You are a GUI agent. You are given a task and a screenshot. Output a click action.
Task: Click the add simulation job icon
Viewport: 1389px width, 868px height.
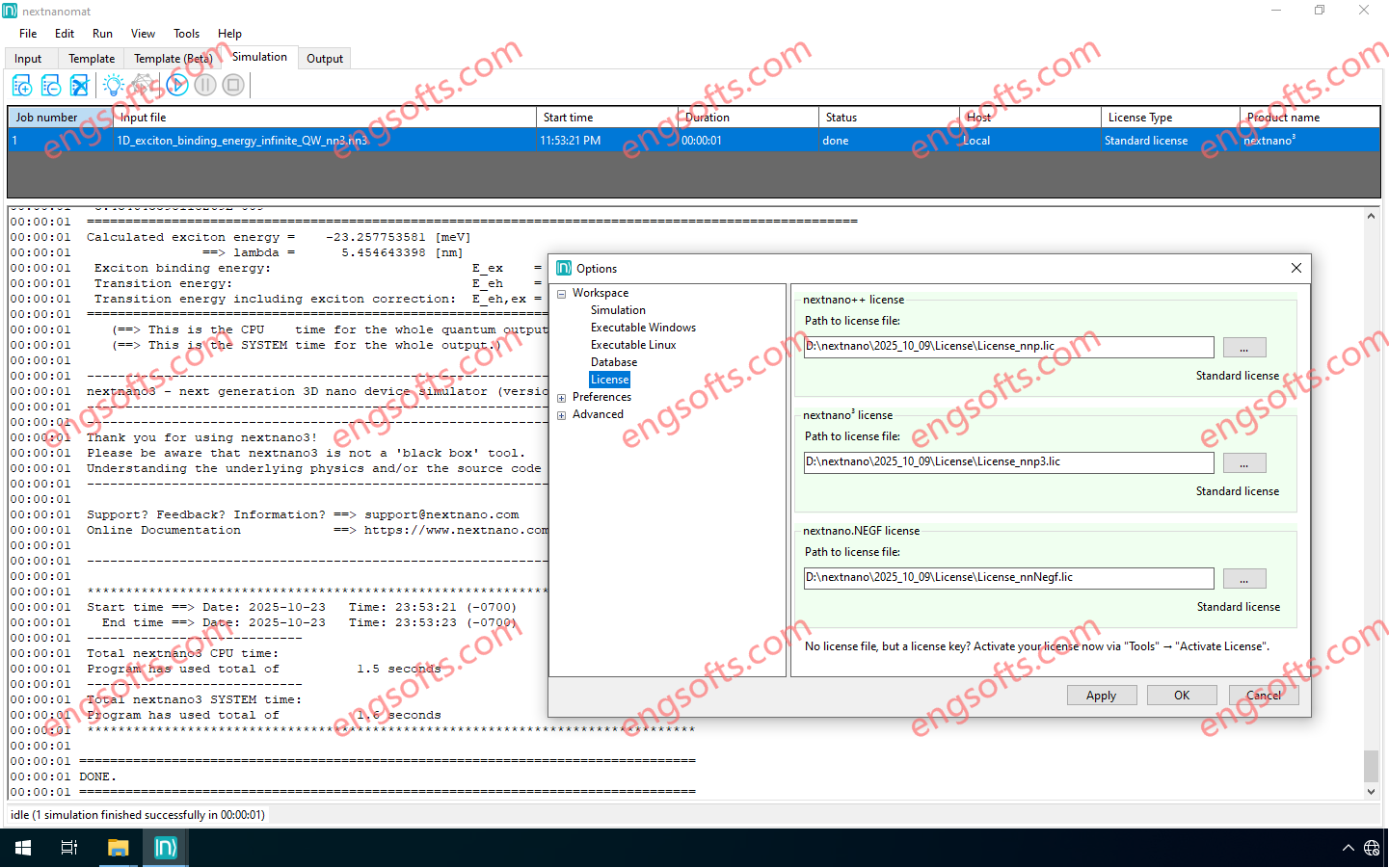coord(21,86)
